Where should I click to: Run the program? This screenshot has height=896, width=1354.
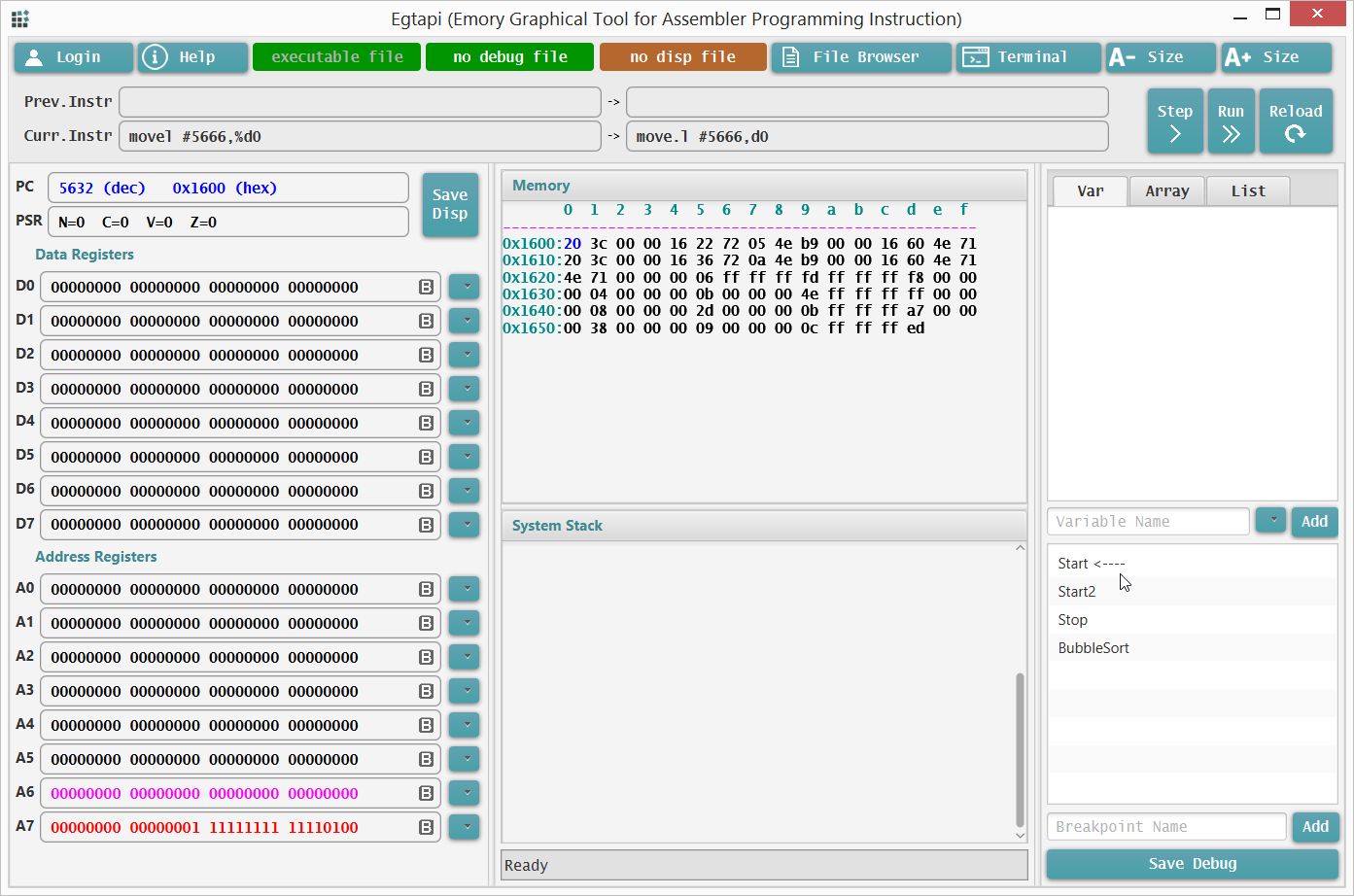(1231, 121)
